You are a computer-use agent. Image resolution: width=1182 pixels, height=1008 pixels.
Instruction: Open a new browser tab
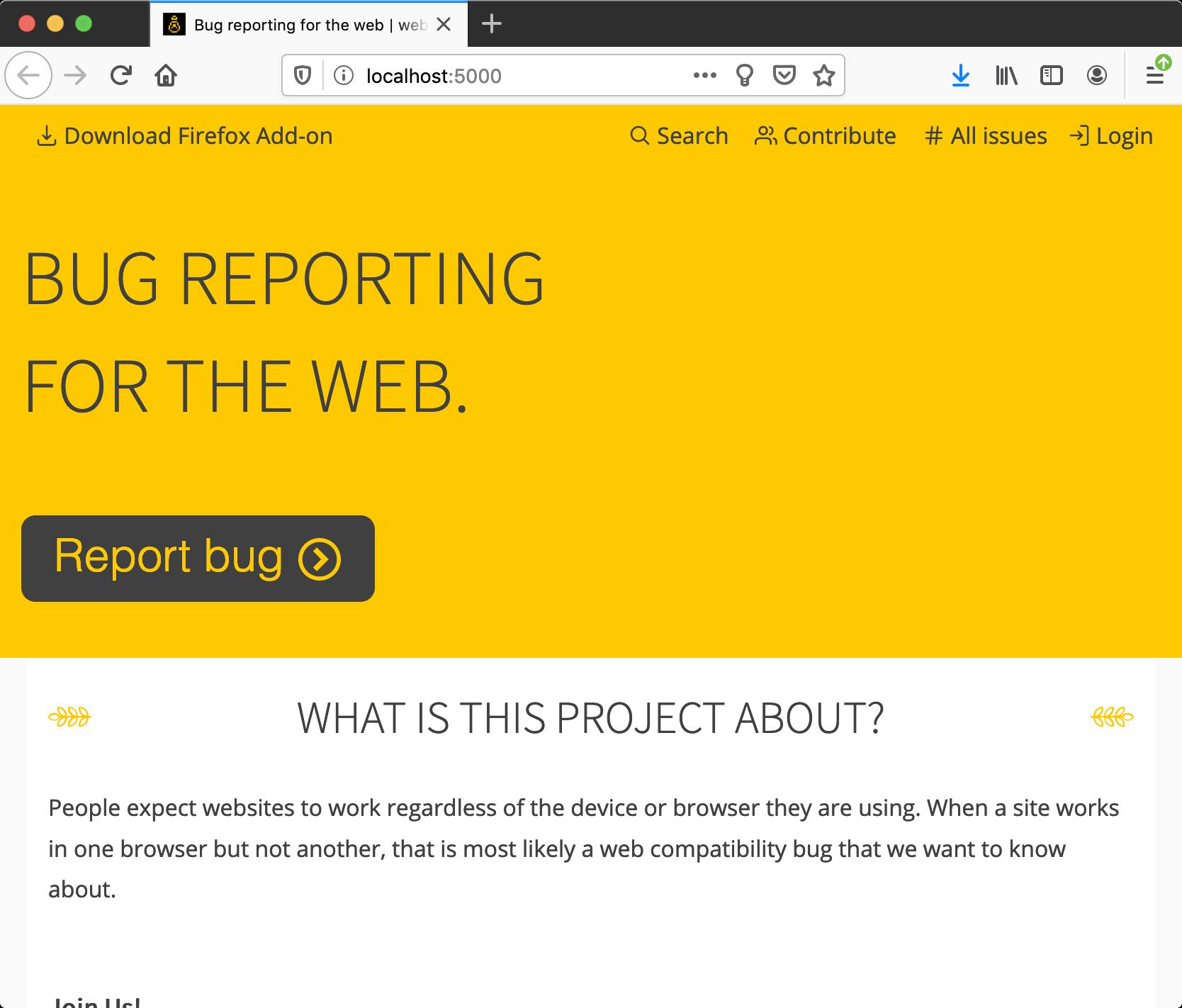(x=491, y=24)
